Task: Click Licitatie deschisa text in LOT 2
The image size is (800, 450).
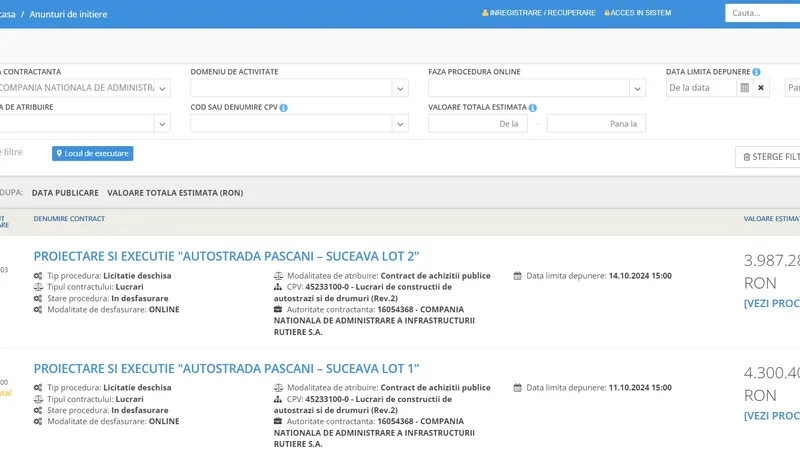Action: pos(137,276)
